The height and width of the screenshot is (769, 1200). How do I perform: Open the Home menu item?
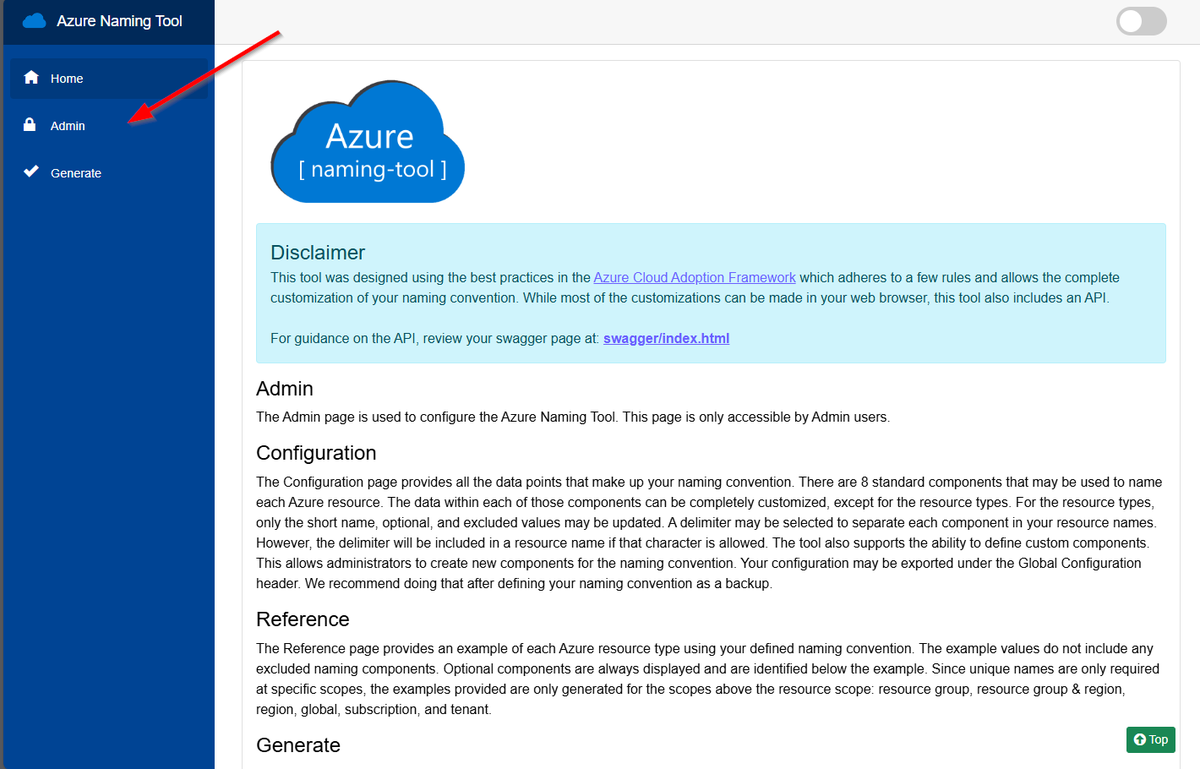pos(109,78)
